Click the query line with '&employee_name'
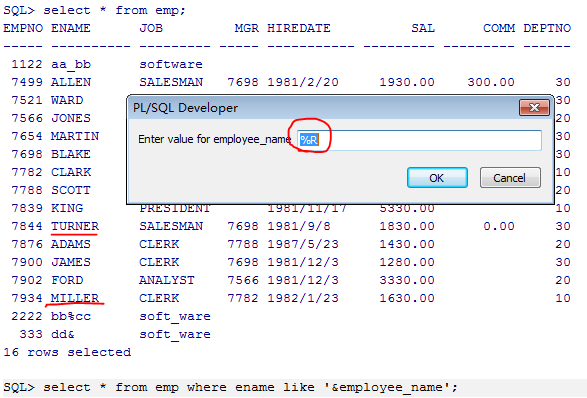 [x=230, y=387]
